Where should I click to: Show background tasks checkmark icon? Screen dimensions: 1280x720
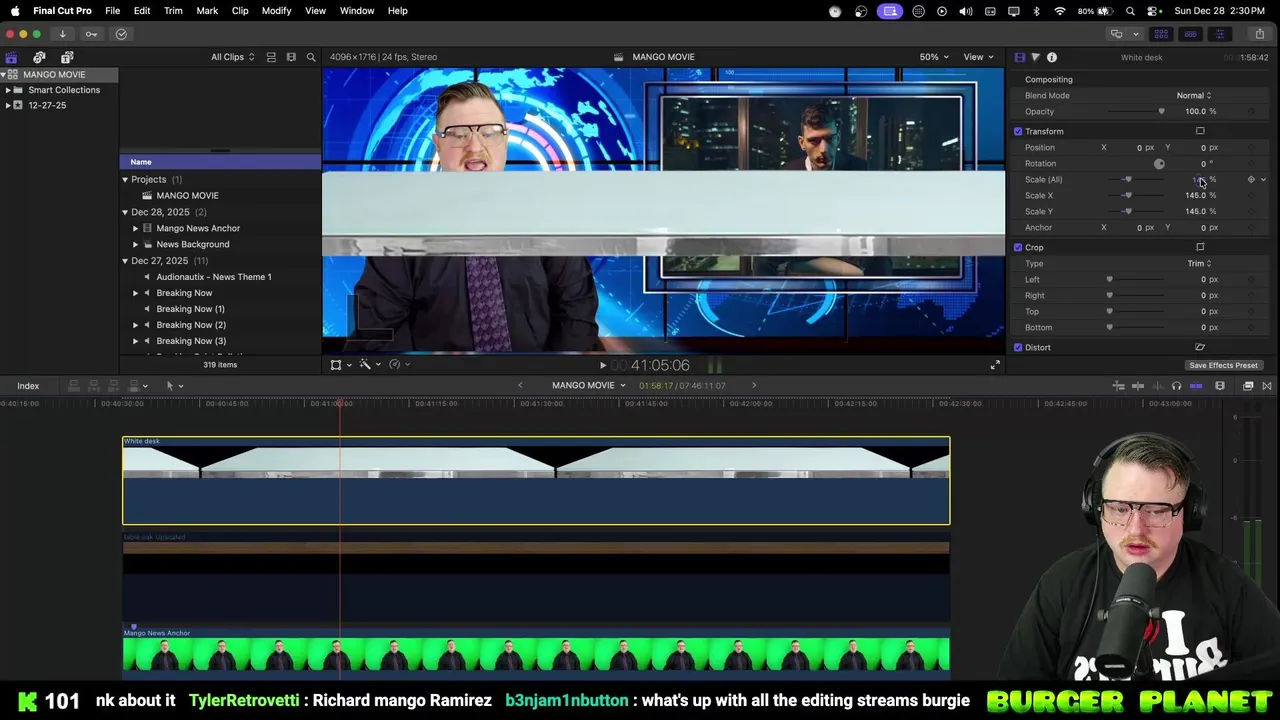click(121, 34)
